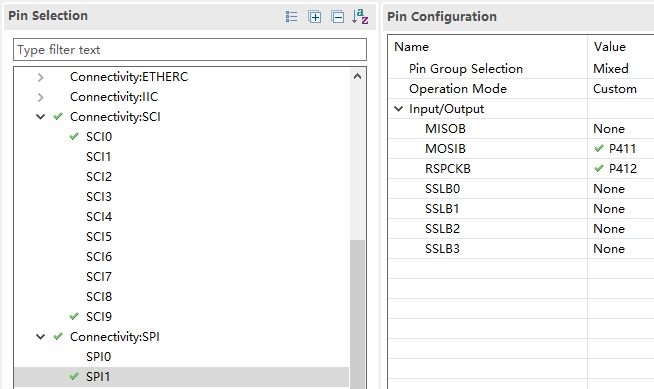Open MISOB value None

pos(609,129)
